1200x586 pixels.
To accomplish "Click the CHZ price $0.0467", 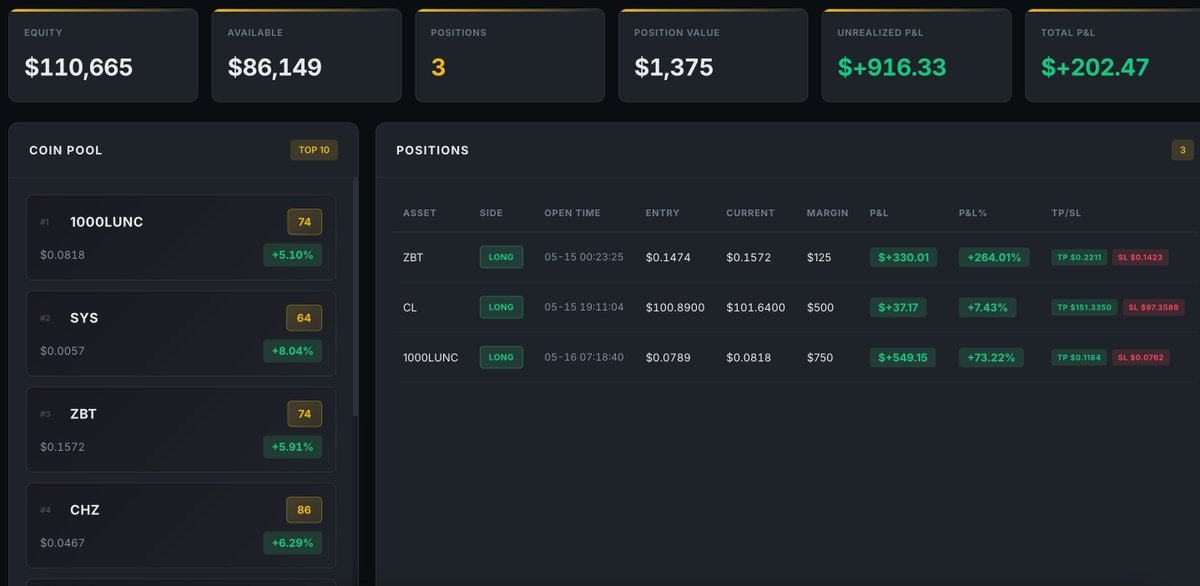I will tap(62, 543).
